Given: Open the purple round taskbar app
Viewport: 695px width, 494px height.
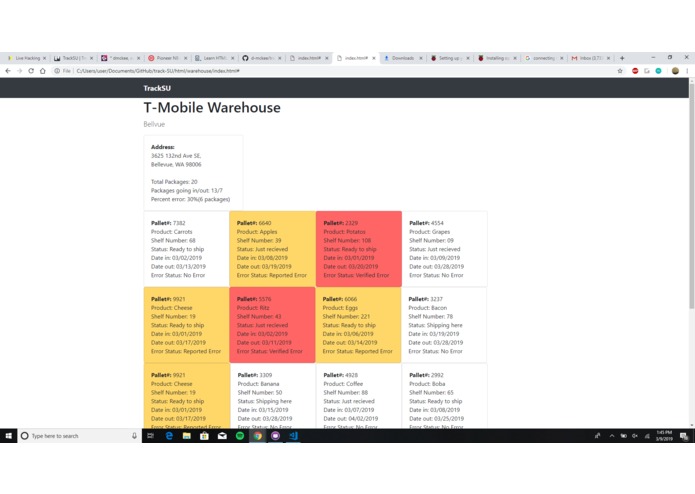Looking at the screenshot, I should (275, 436).
